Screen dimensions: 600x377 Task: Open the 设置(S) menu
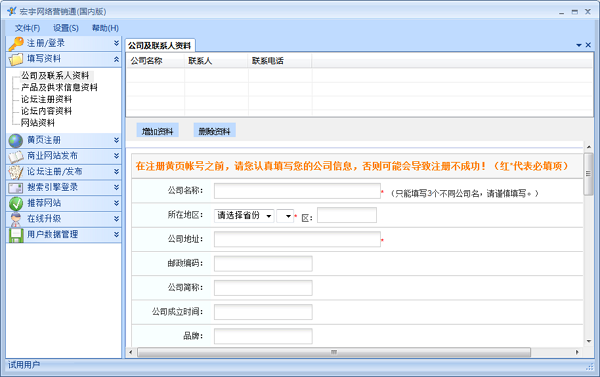(66, 28)
